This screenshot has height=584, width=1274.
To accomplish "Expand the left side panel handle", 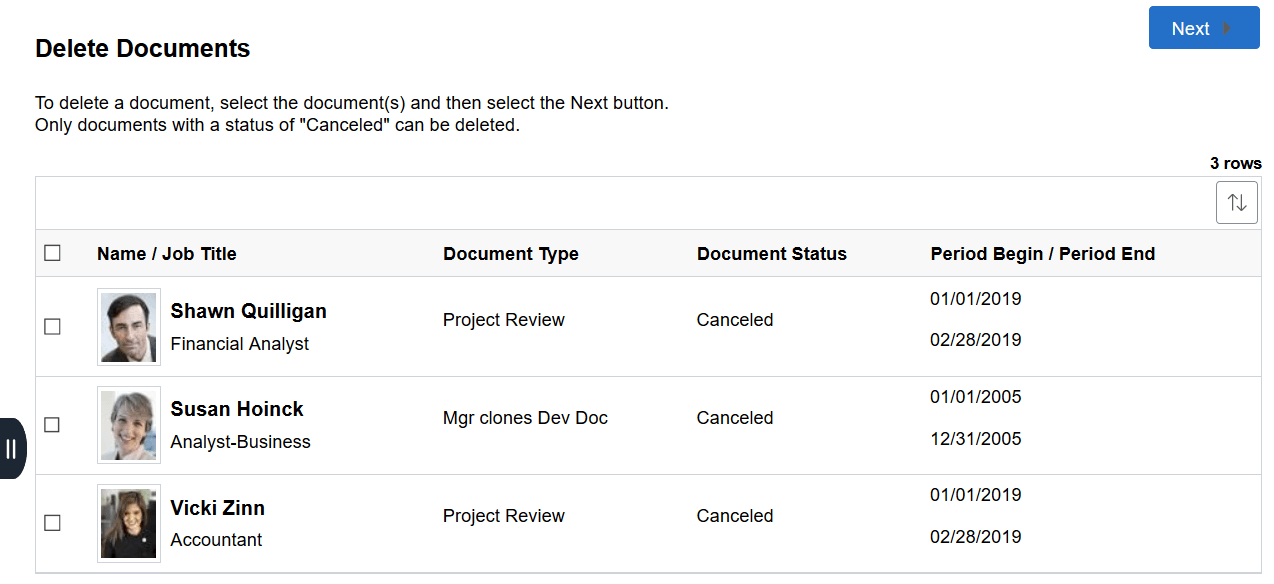I will (x=12, y=448).
